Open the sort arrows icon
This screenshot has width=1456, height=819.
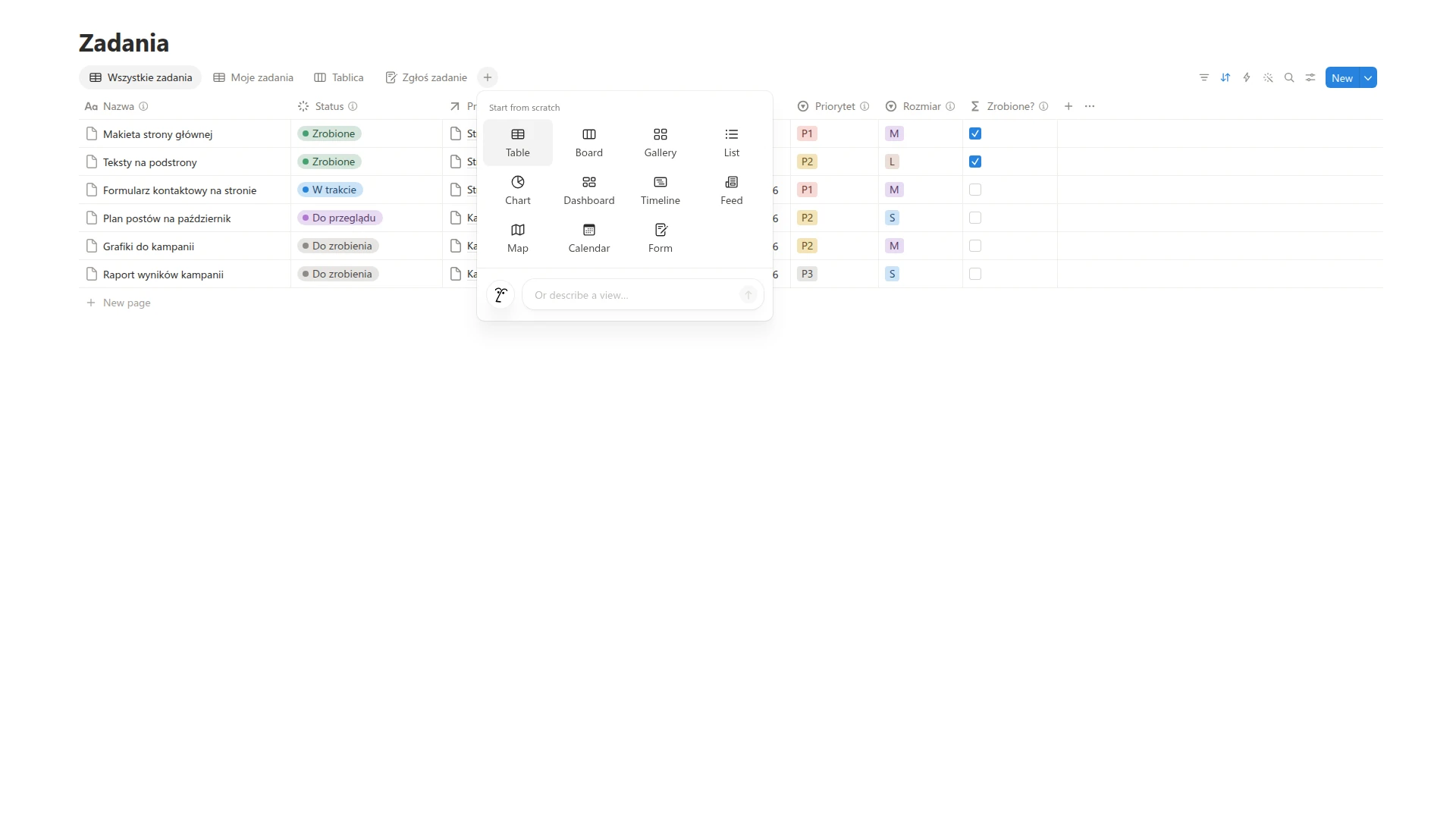(x=1225, y=77)
